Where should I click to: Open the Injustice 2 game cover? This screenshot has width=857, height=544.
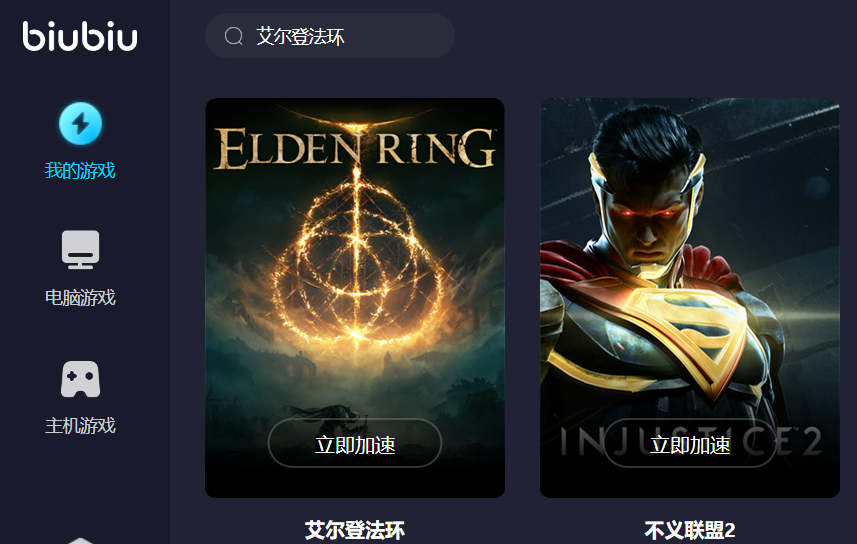tap(690, 298)
